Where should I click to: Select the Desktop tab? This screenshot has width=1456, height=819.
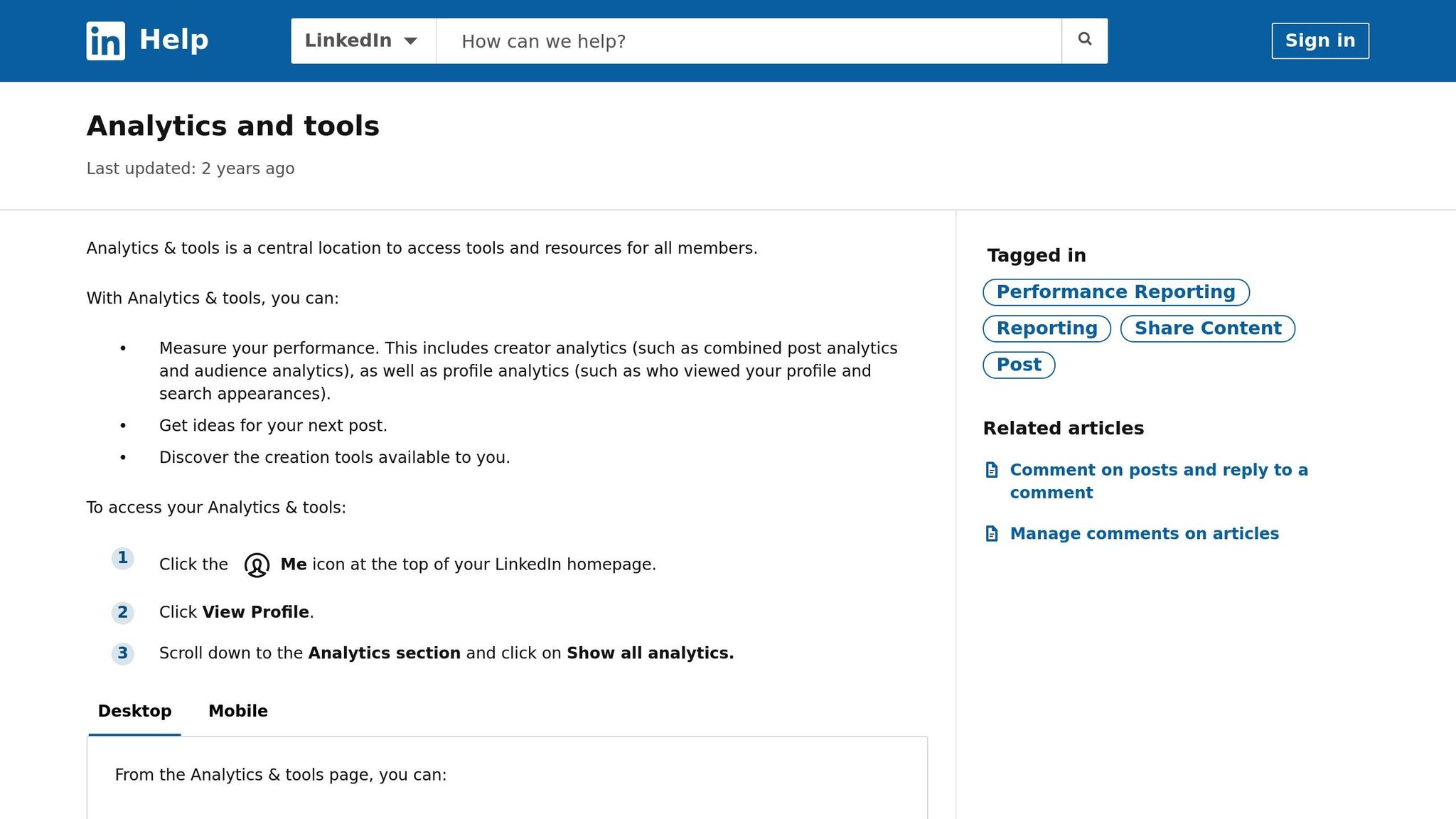(134, 710)
